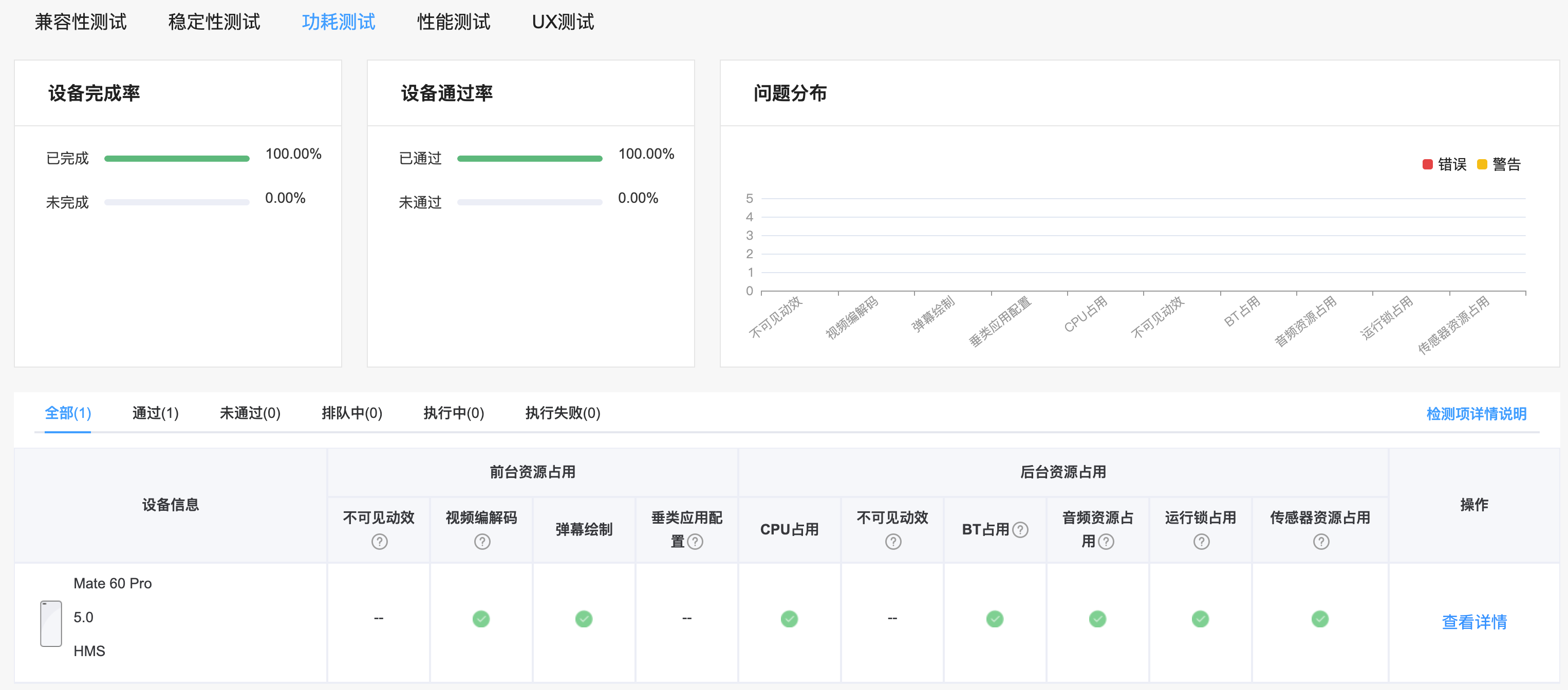Click help icon under 视频编解码 header

[x=482, y=542]
